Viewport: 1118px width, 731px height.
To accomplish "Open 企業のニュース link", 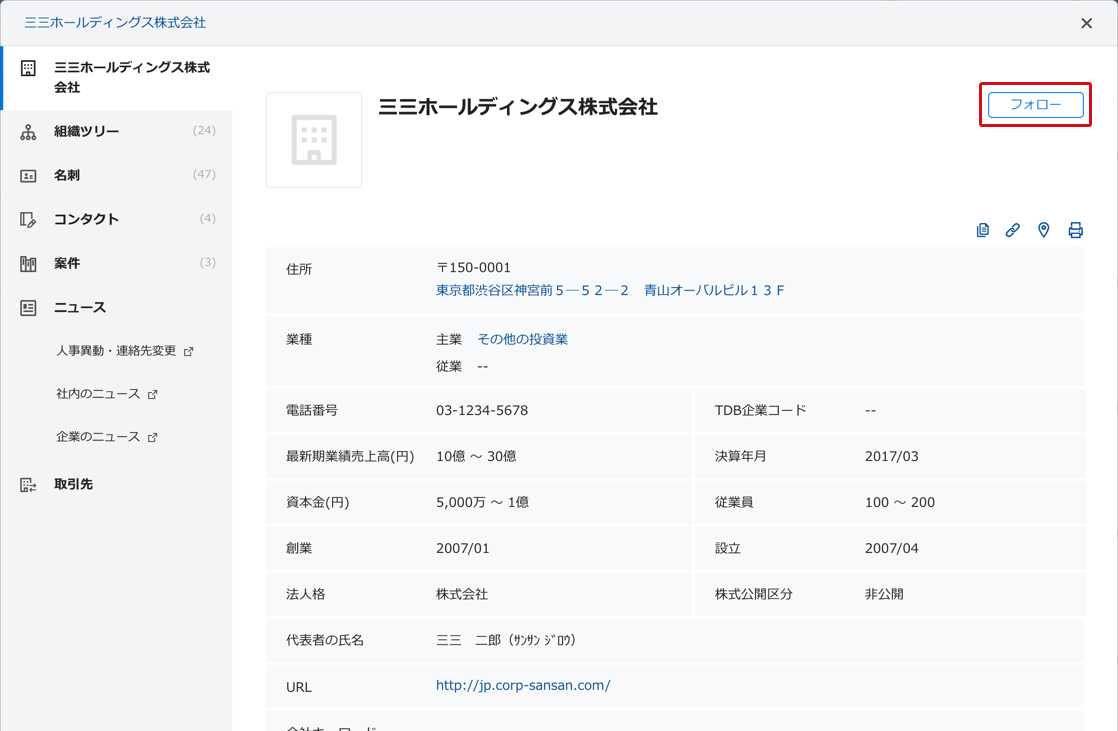I will [x=98, y=436].
